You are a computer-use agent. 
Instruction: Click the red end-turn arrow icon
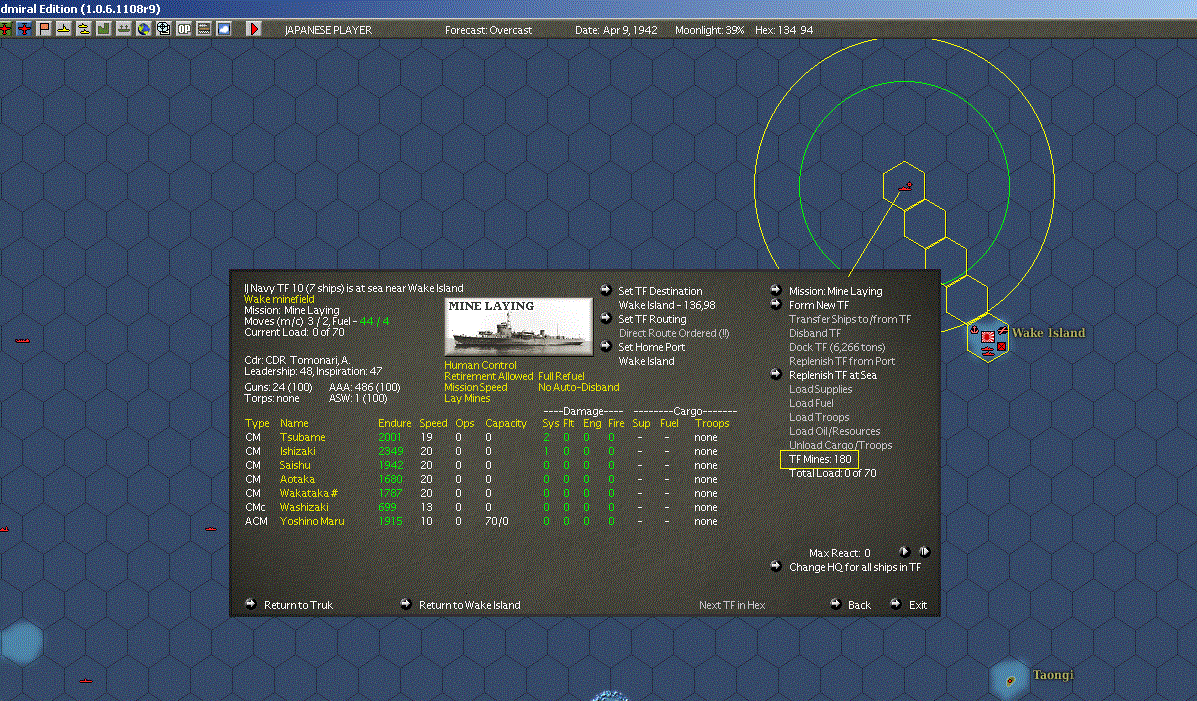pos(253,29)
